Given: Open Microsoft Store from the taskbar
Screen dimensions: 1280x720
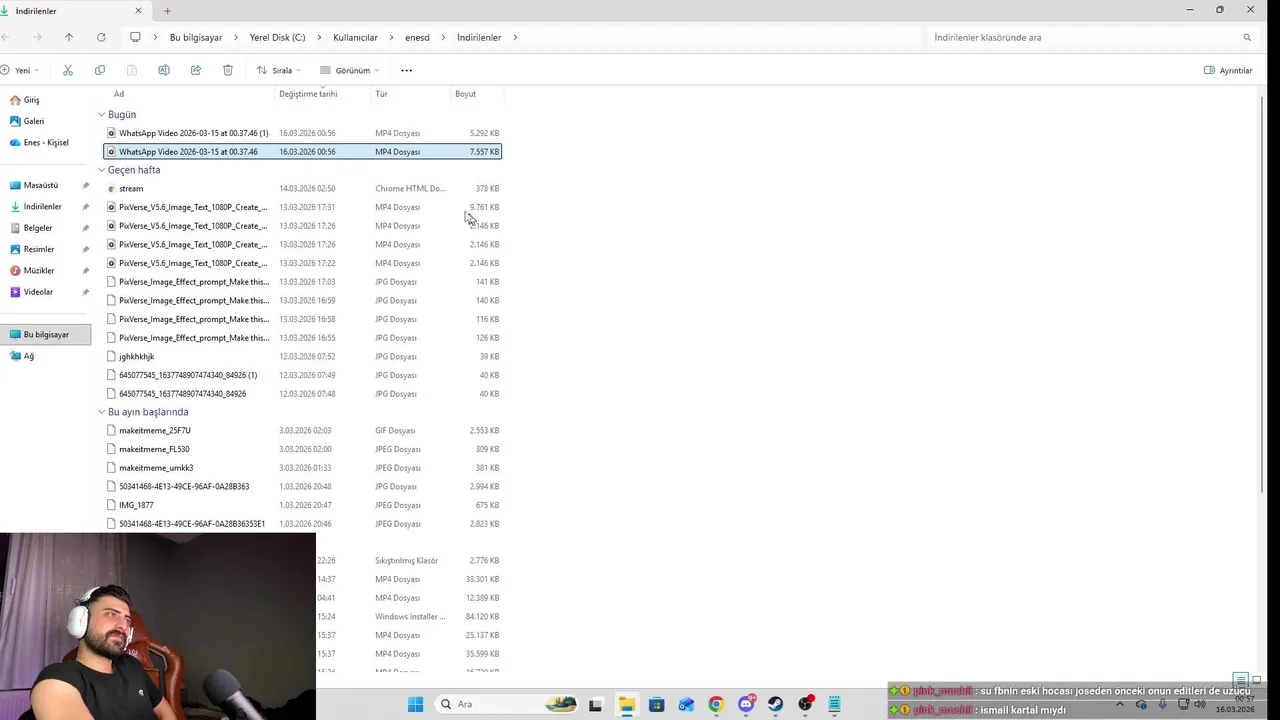Looking at the screenshot, I should tap(656, 704).
